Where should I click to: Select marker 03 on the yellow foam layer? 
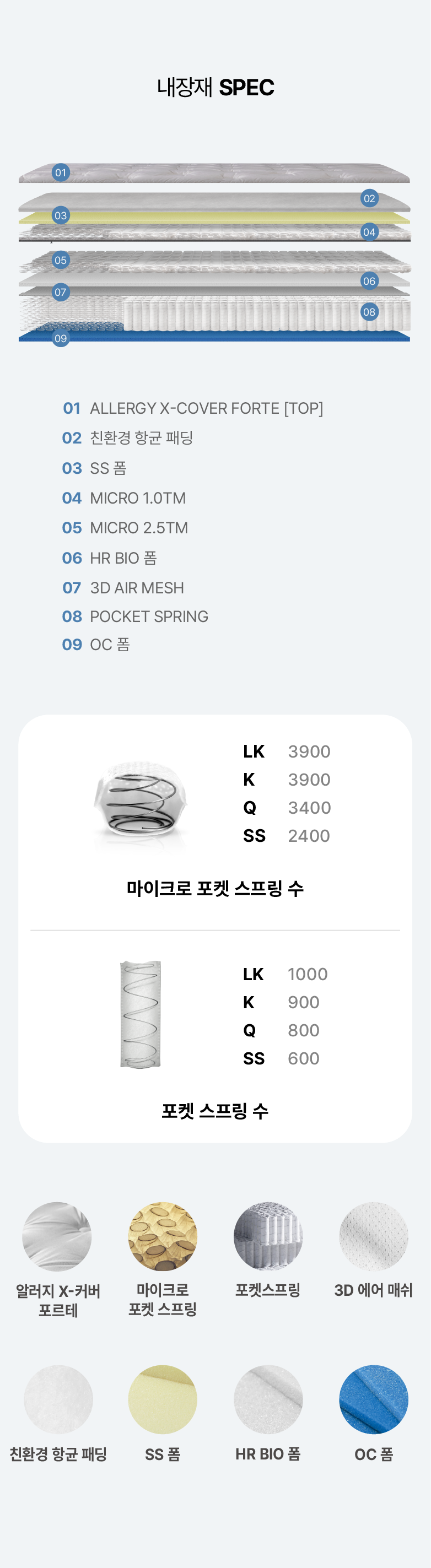pos(60,215)
